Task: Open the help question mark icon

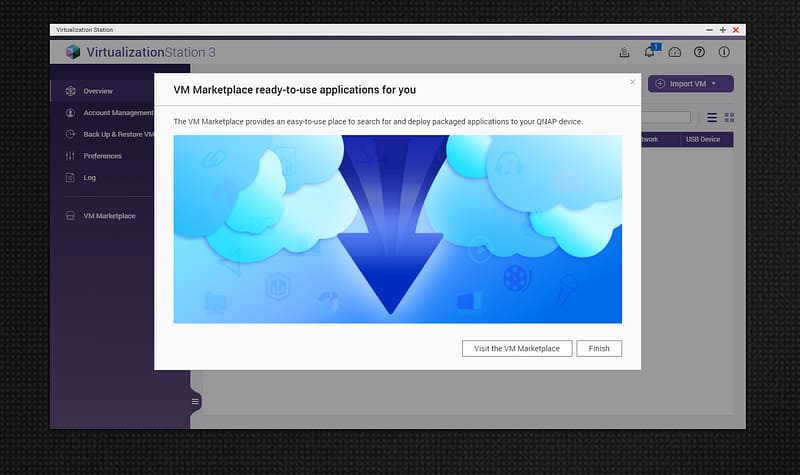Action: 699,52
